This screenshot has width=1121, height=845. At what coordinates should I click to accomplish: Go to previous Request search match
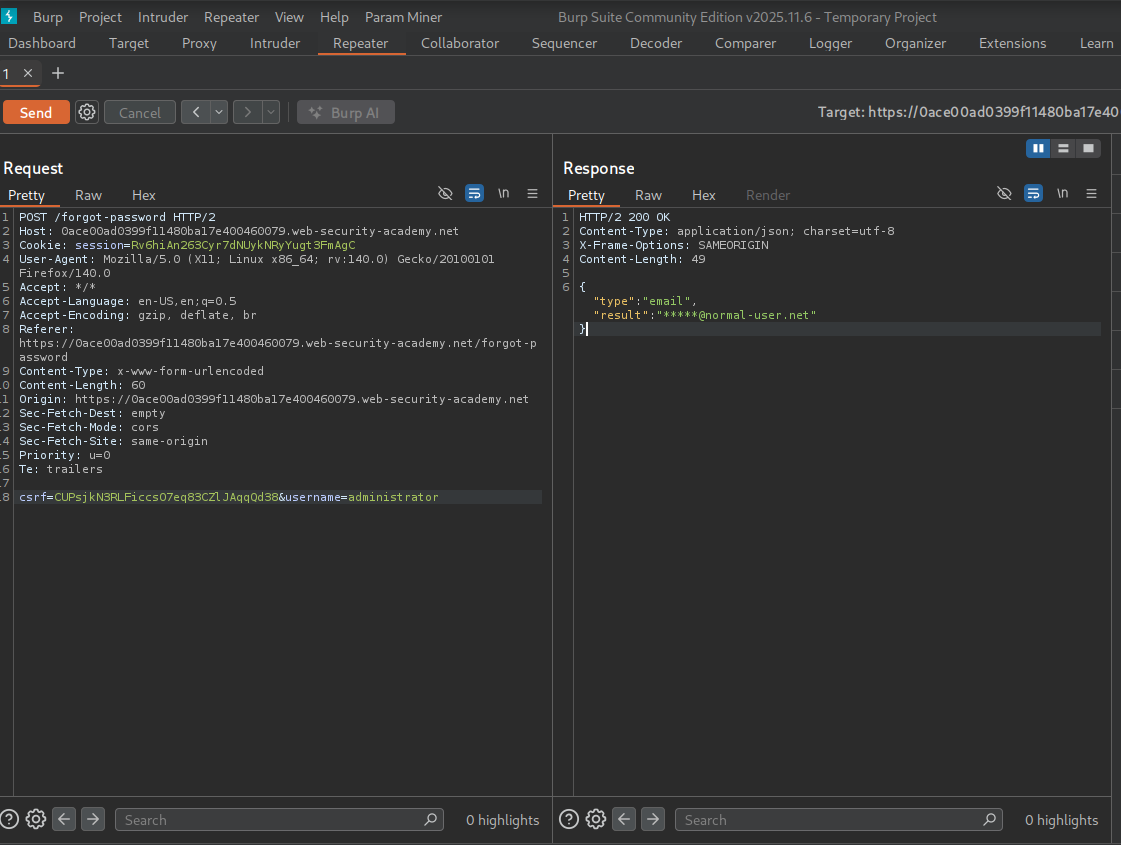point(64,819)
